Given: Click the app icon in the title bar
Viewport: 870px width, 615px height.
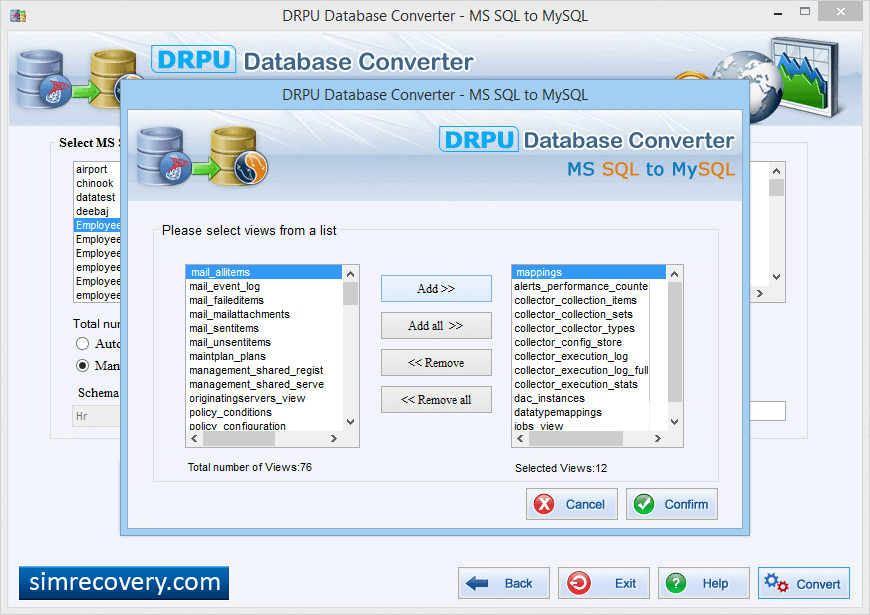Looking at the screenshot, I should click(x=18, y=16).
